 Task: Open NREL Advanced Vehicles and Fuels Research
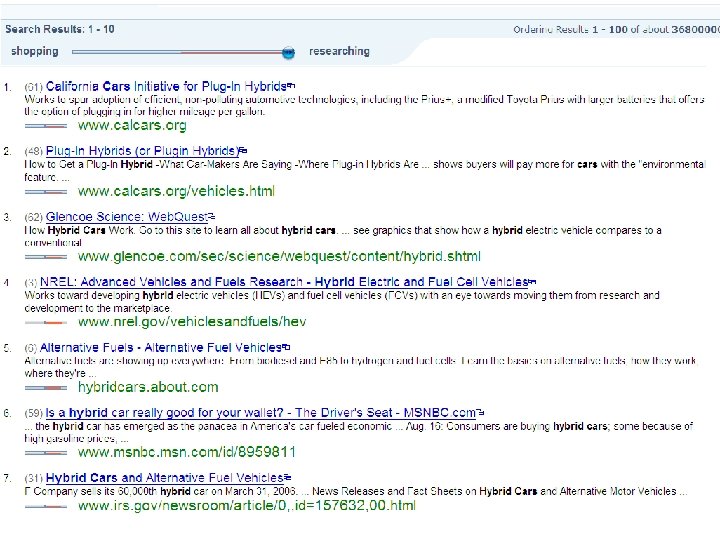tap(284, 282)
